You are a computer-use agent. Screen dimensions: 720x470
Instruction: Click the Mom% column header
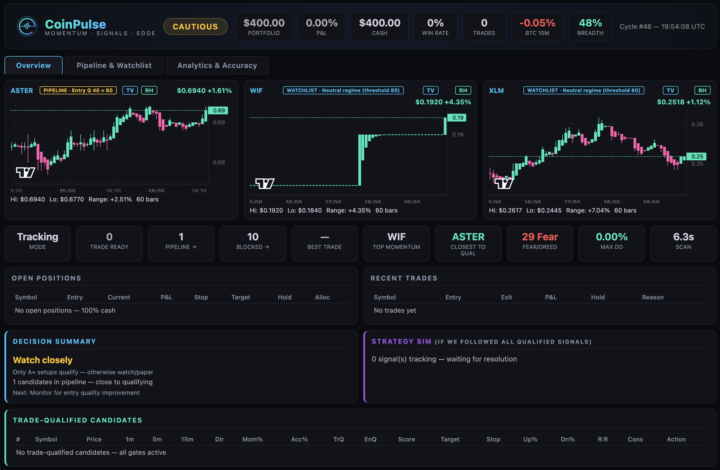tap(253, 439)
